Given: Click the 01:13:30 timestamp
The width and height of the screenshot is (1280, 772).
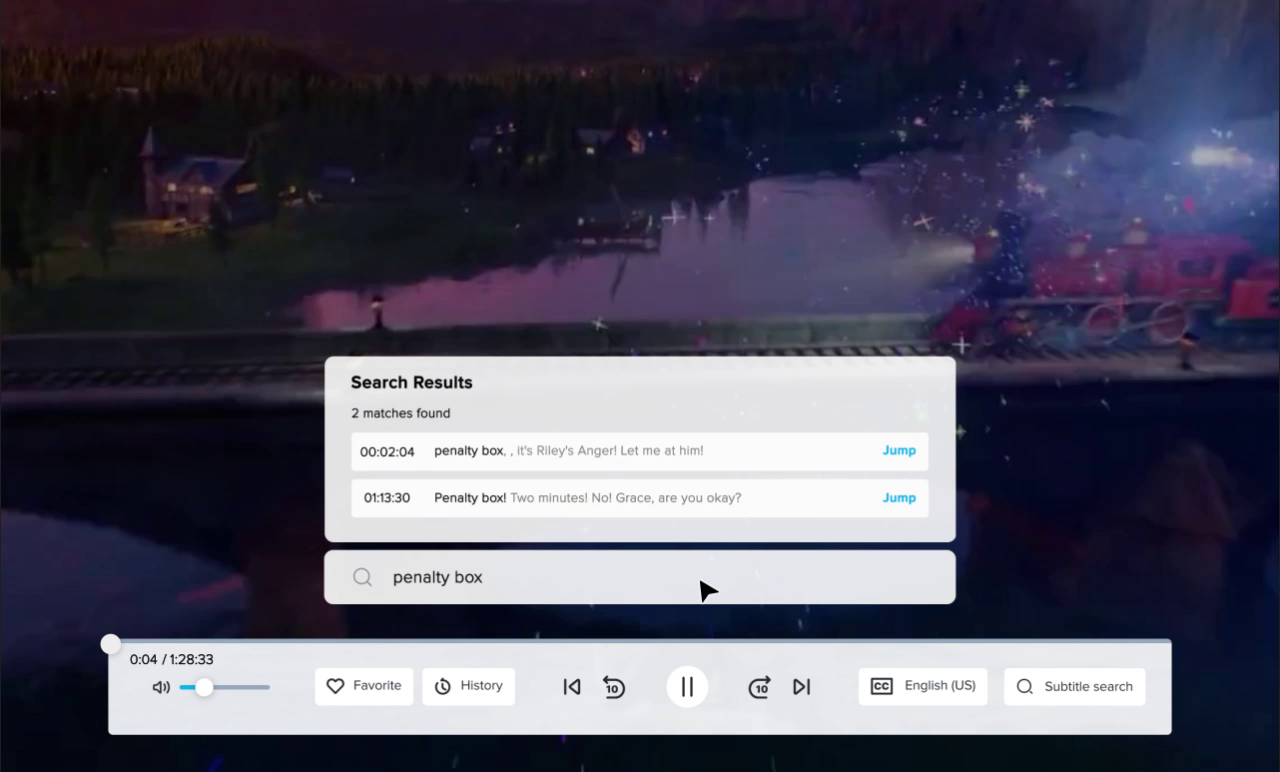Looking at the screenshot, I should point(387,498).
